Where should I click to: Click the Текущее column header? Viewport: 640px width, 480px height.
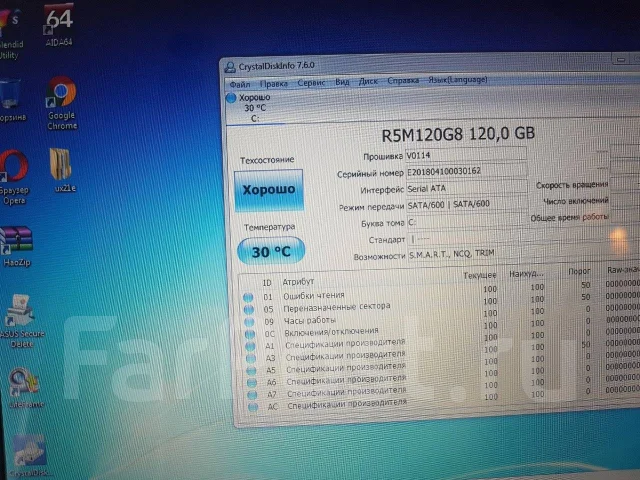(480, 276)
